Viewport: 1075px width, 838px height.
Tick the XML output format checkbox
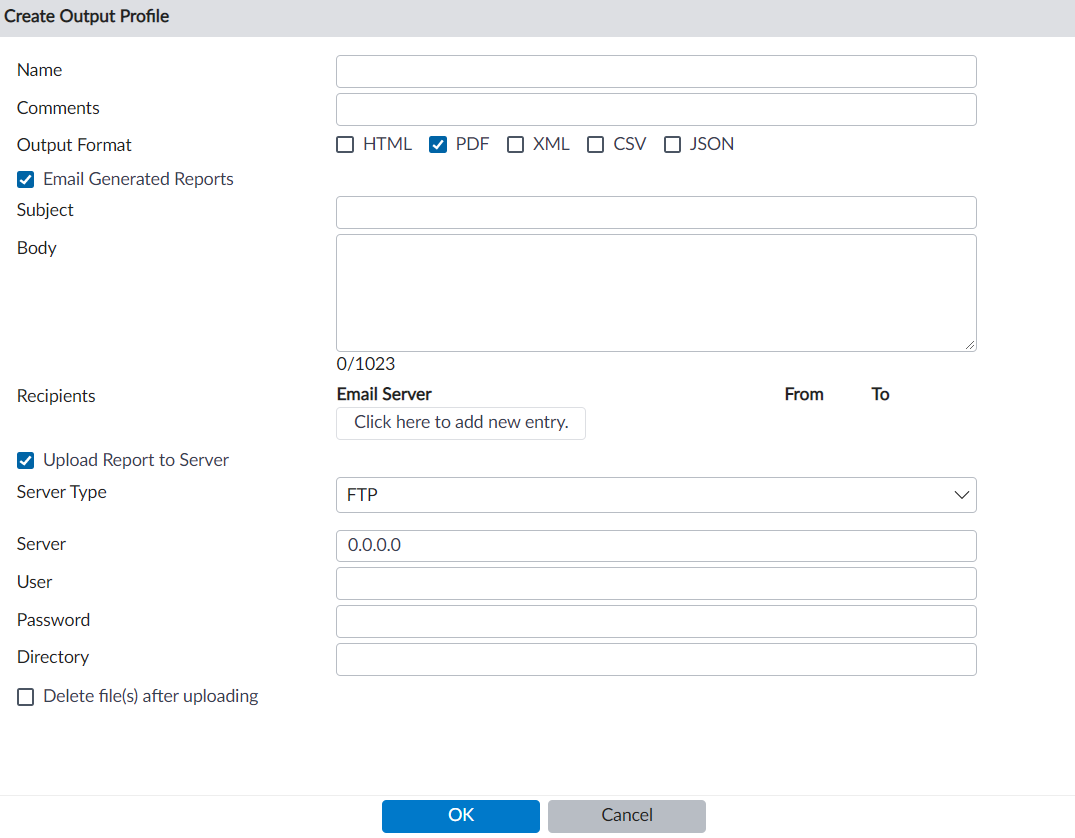click(x=516, y=145)
